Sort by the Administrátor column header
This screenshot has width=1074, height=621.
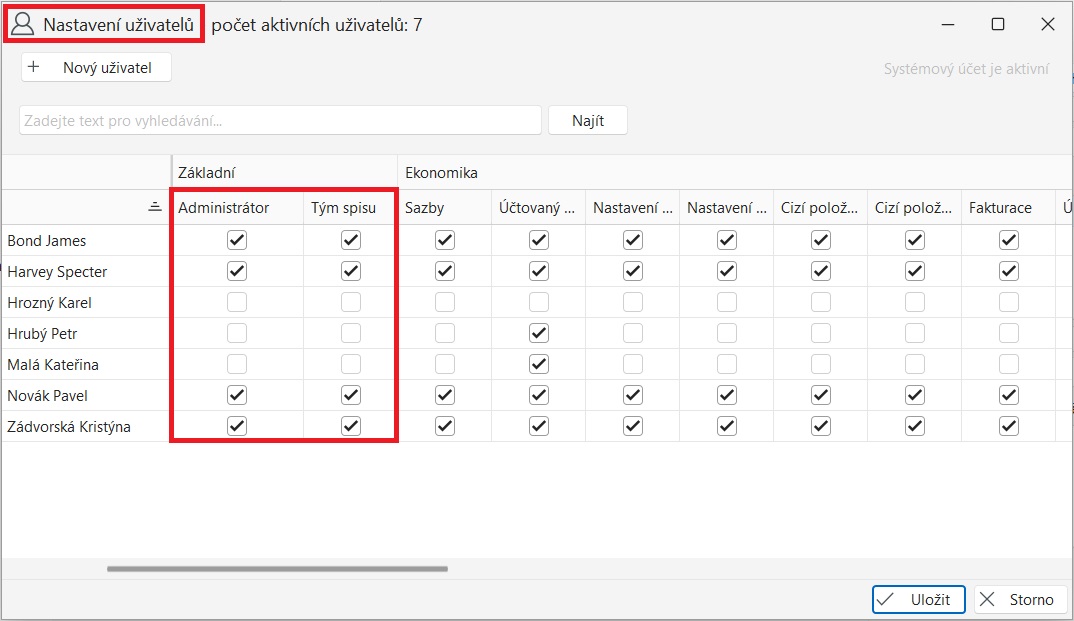pyautogui.click(x=224, y=208)
